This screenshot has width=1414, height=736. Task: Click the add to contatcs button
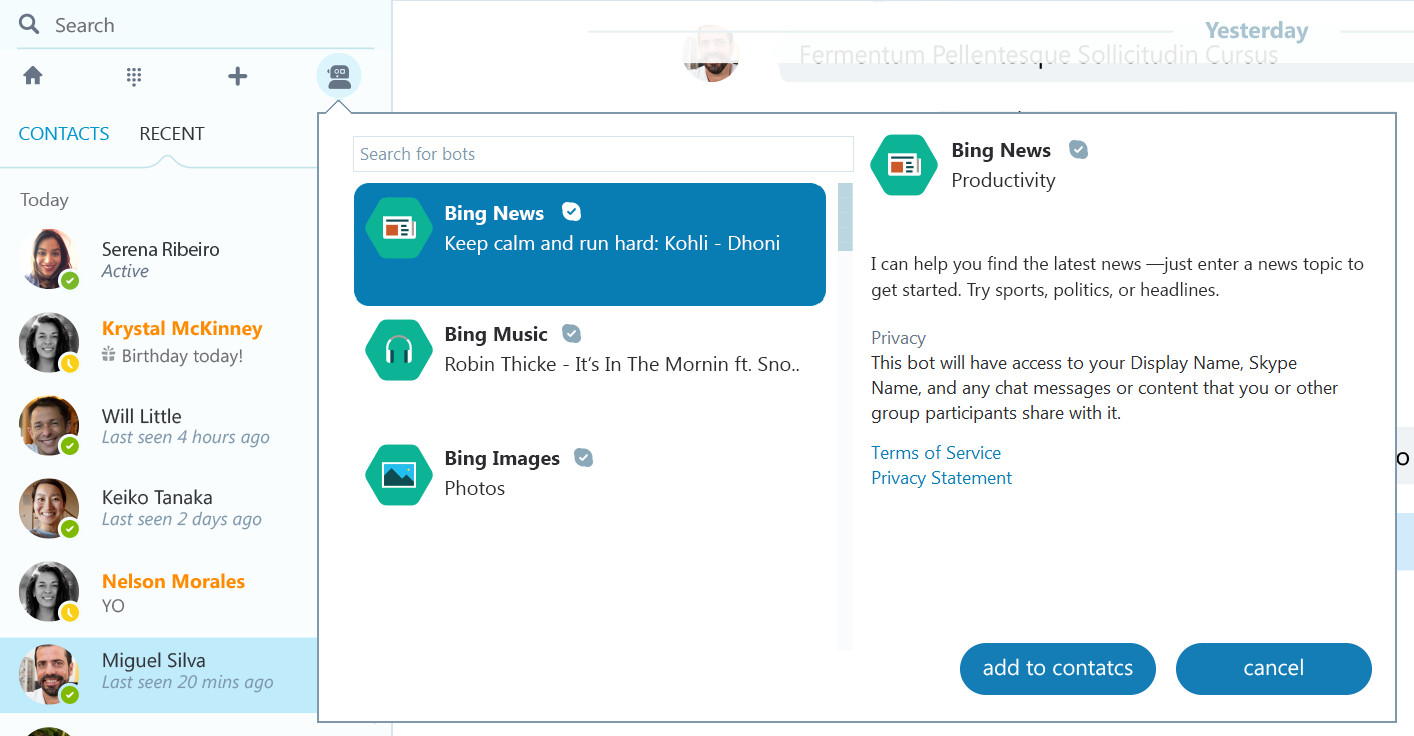click(x=1058, y=669)
